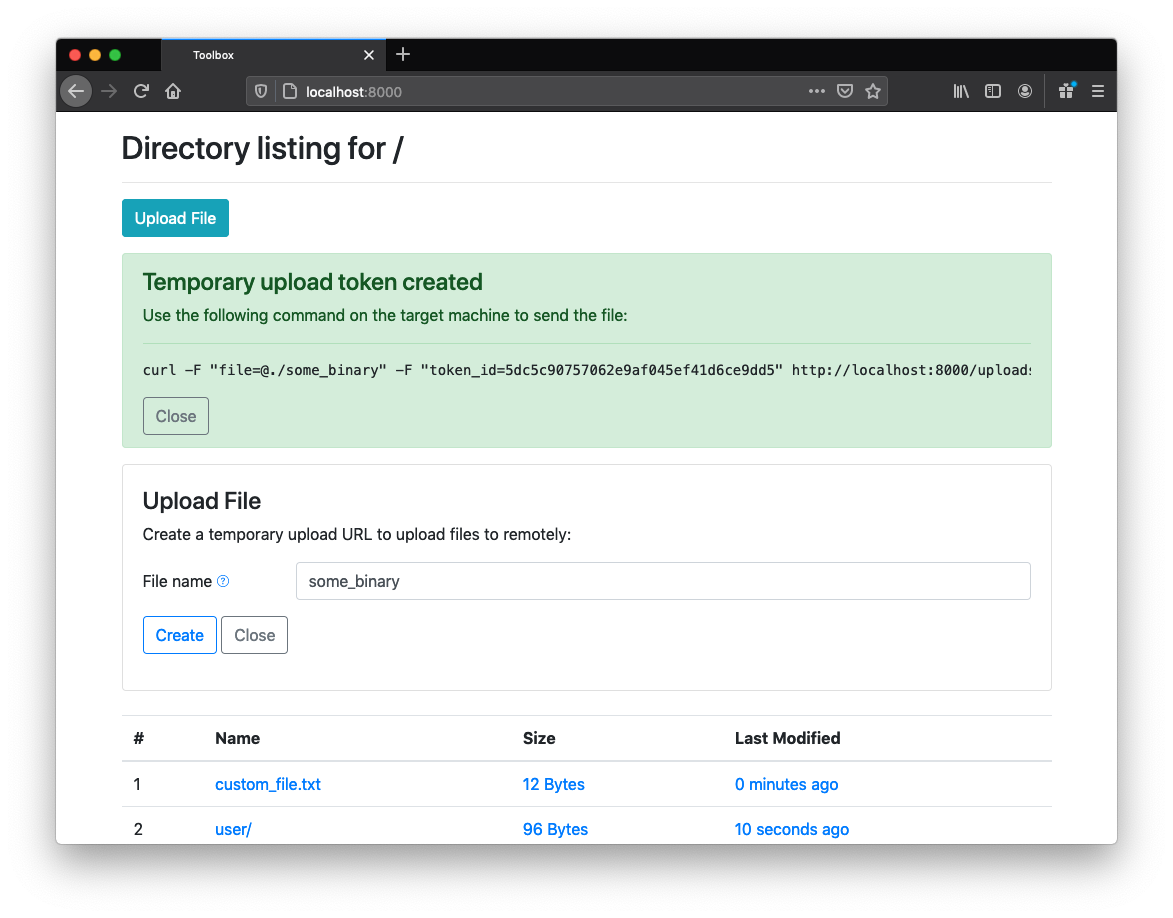Close the Toolbox tab

click(369, 55)
